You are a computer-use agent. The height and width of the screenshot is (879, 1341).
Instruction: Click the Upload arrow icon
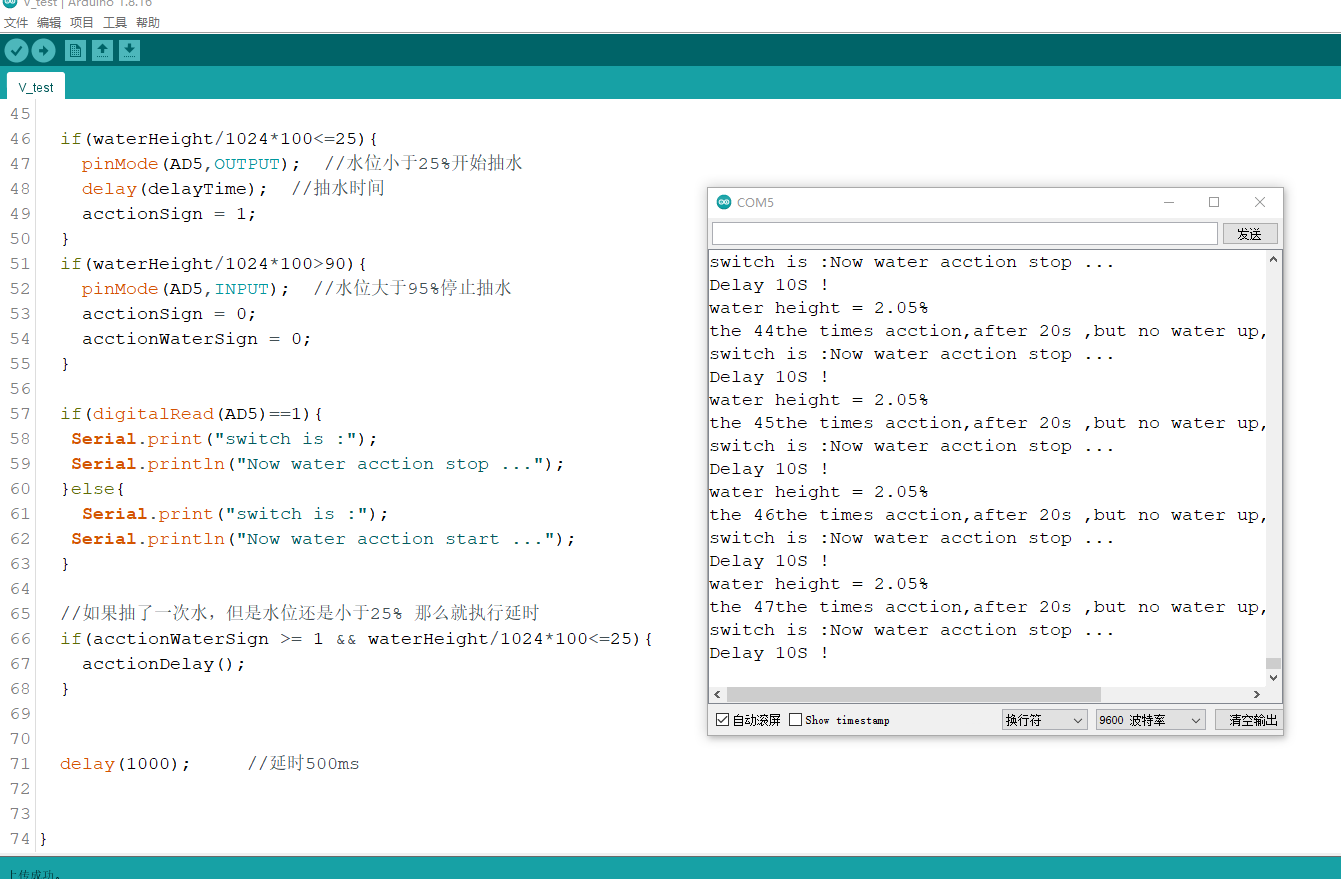point(43,50)
